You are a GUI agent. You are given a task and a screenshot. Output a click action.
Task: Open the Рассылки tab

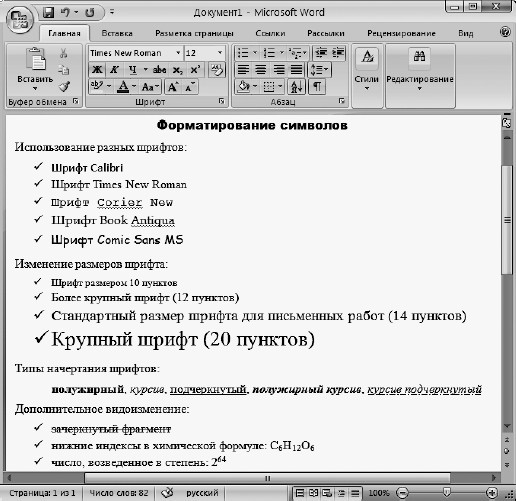(x=326, y=33)
